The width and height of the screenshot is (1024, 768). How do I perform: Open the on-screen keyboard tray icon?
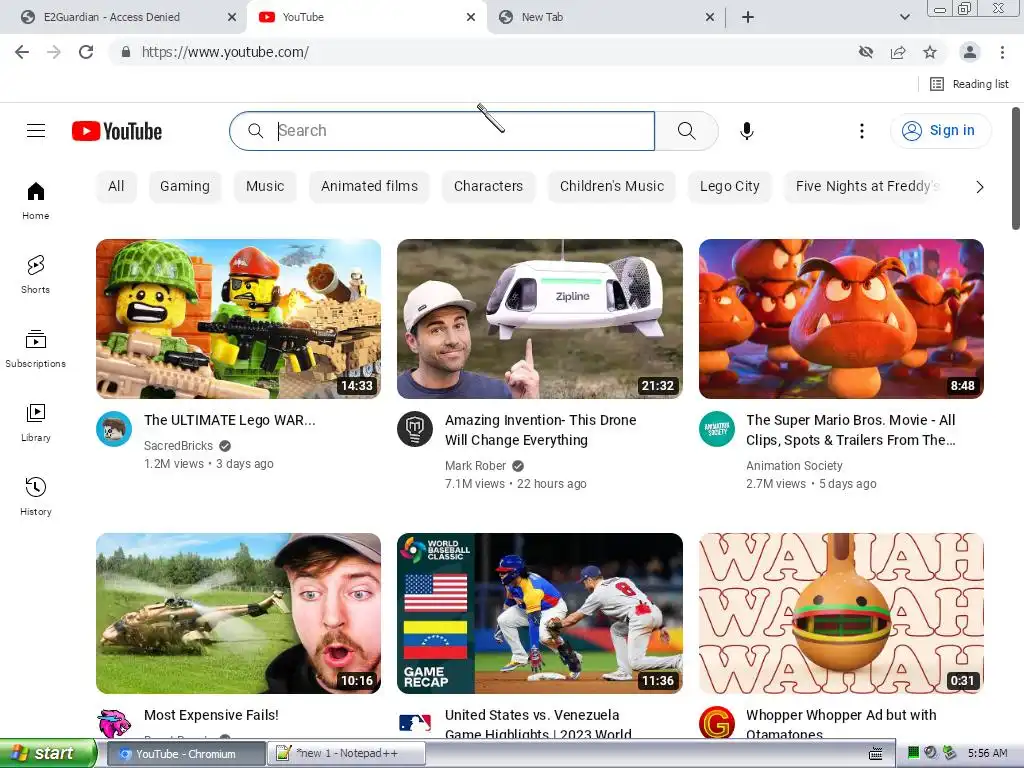click(x=876, y=754)
